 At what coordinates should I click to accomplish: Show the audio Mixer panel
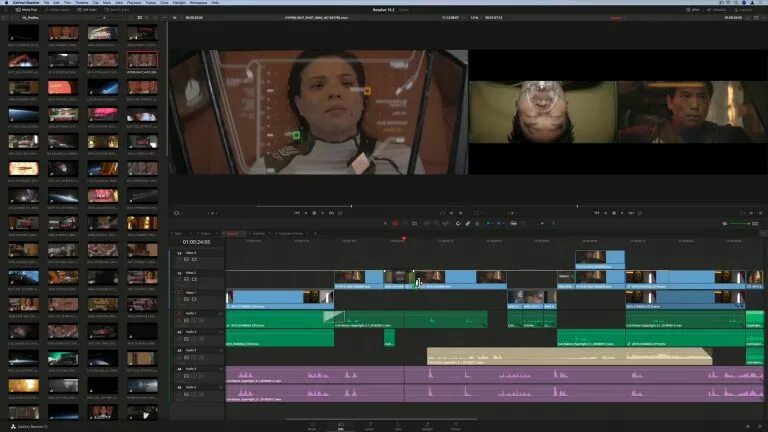click(x=693, y=10)
